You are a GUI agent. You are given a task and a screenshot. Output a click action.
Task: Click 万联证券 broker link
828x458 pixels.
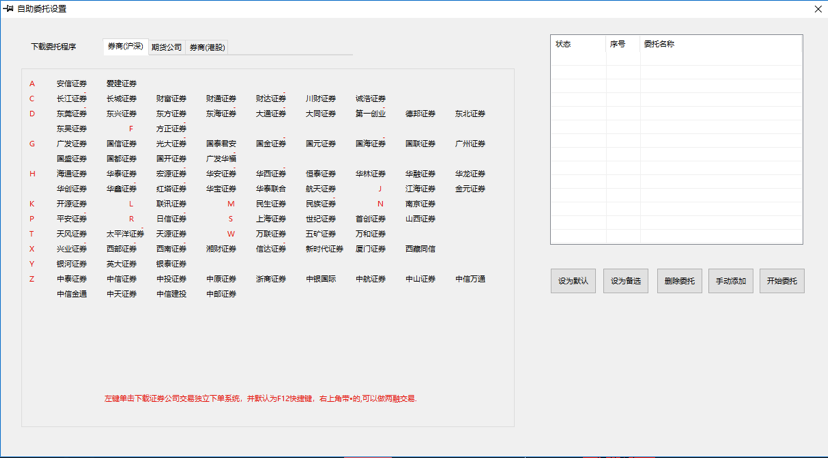click(x=271, y=234)
